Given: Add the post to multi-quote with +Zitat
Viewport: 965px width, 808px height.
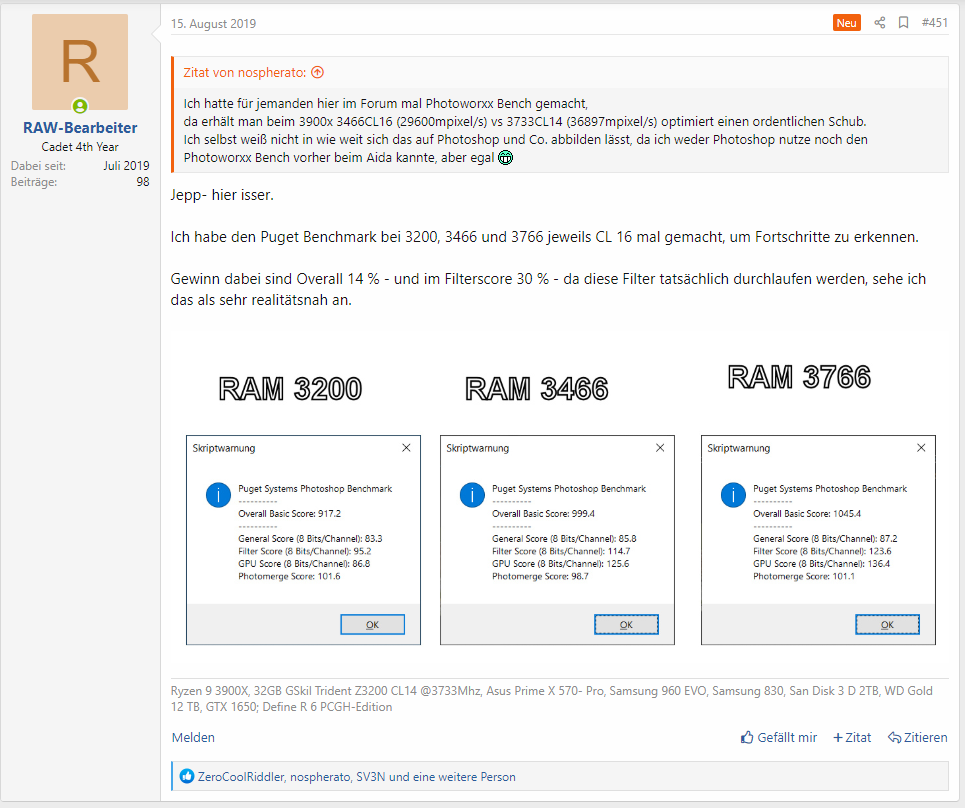Looking at the screenshot, I should pos(852,737).
